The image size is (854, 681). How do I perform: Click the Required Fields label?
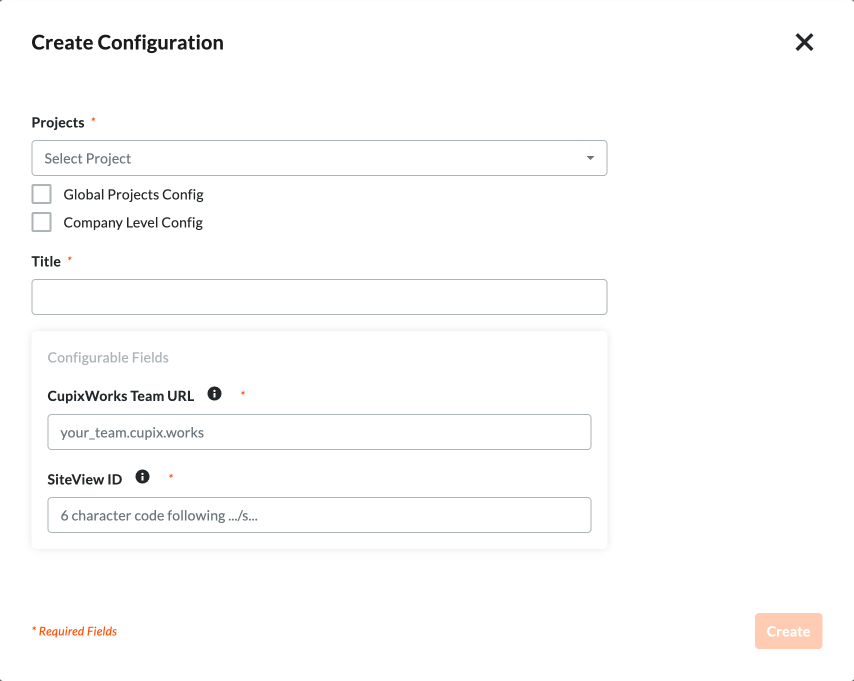(74, 631)
